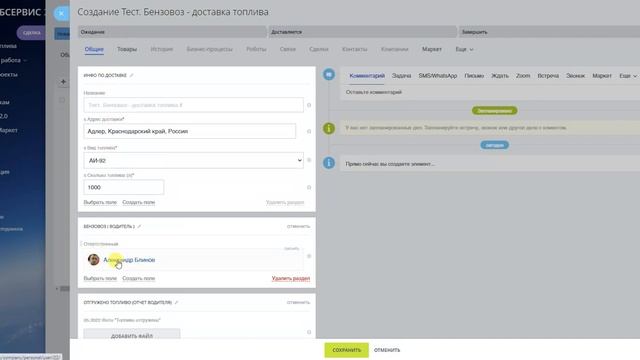The image size is (640, 360).
Task: Expand the Еще menu in the timeline toolbar
Action: 628,76
